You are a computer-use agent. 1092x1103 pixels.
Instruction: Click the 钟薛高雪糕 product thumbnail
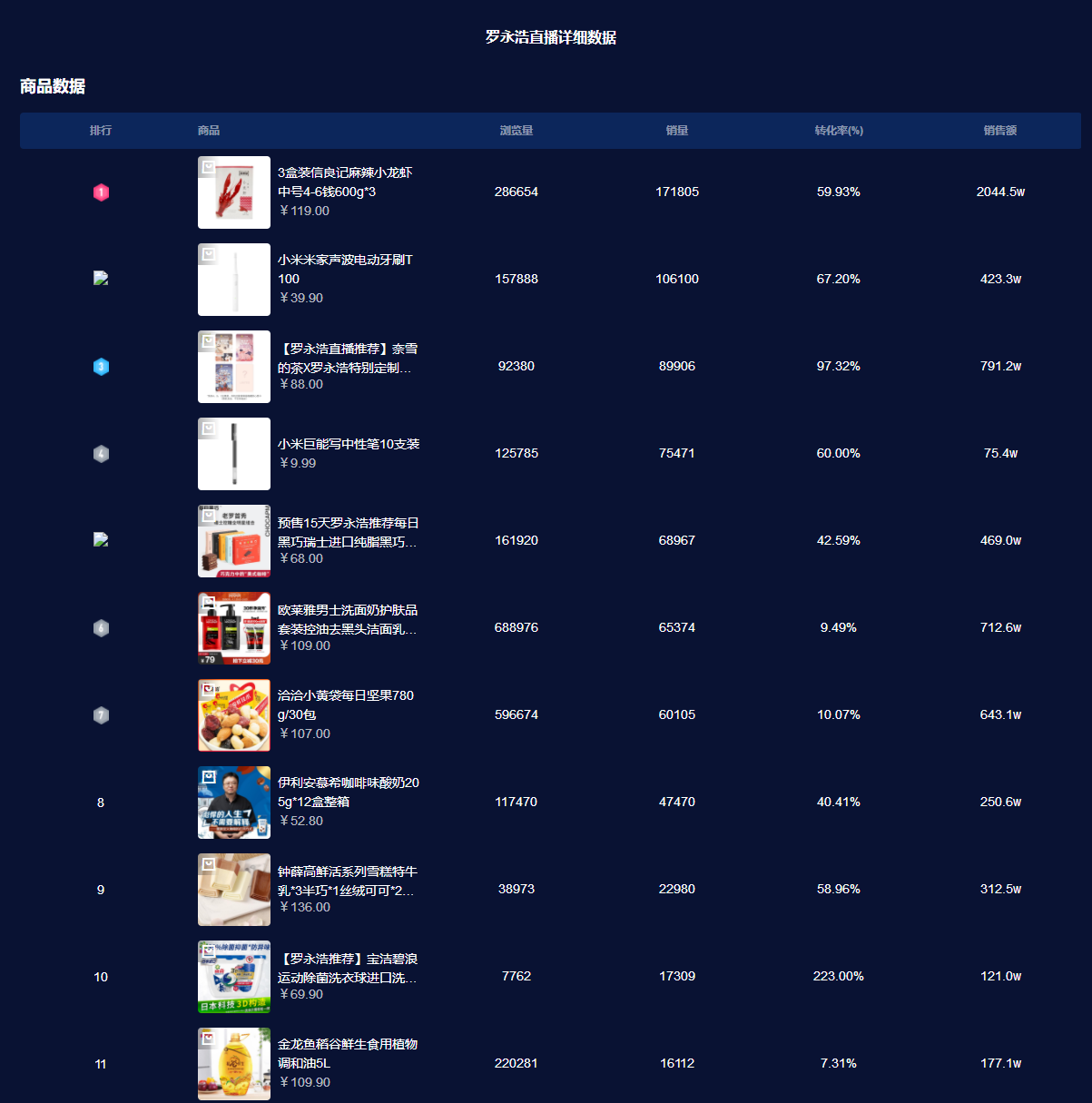pos(234,890)
